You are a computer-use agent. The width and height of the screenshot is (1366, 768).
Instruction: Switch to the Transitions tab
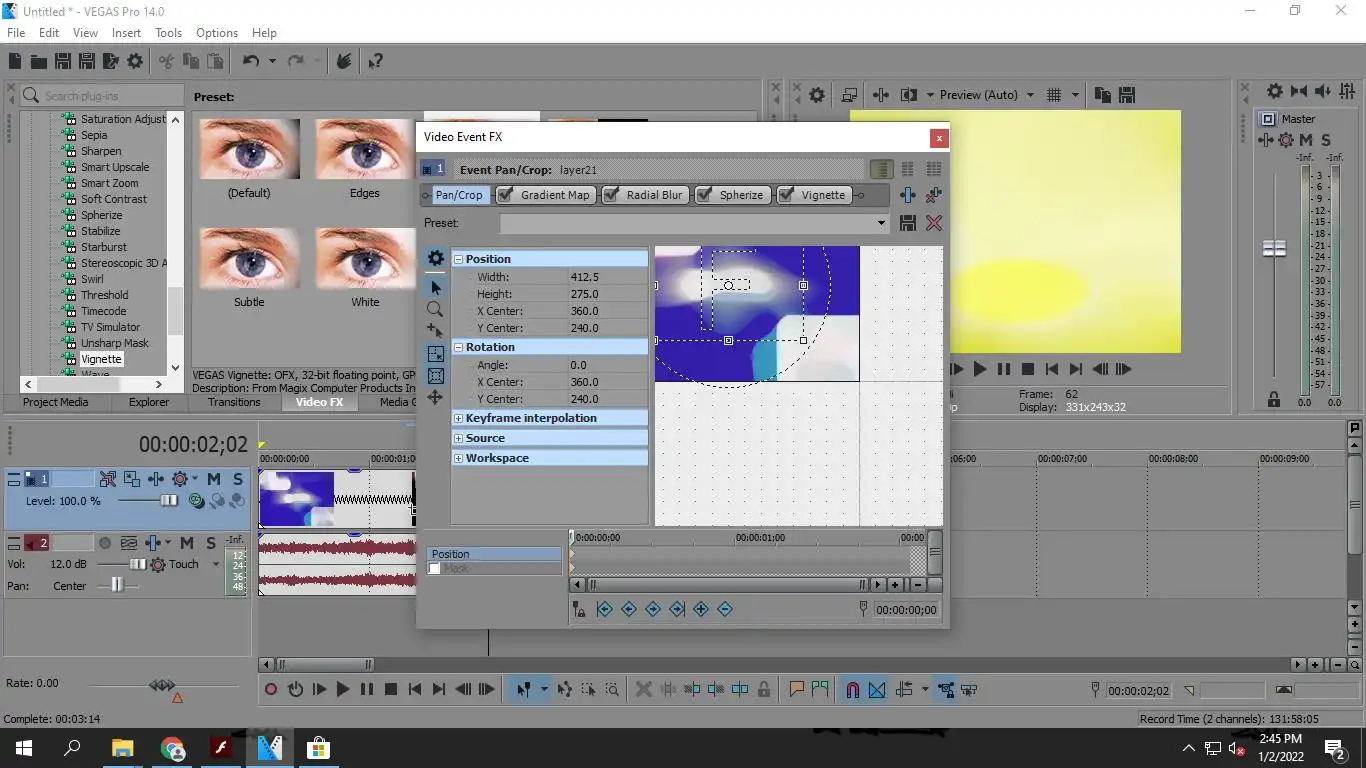click(x=234, y=402)
